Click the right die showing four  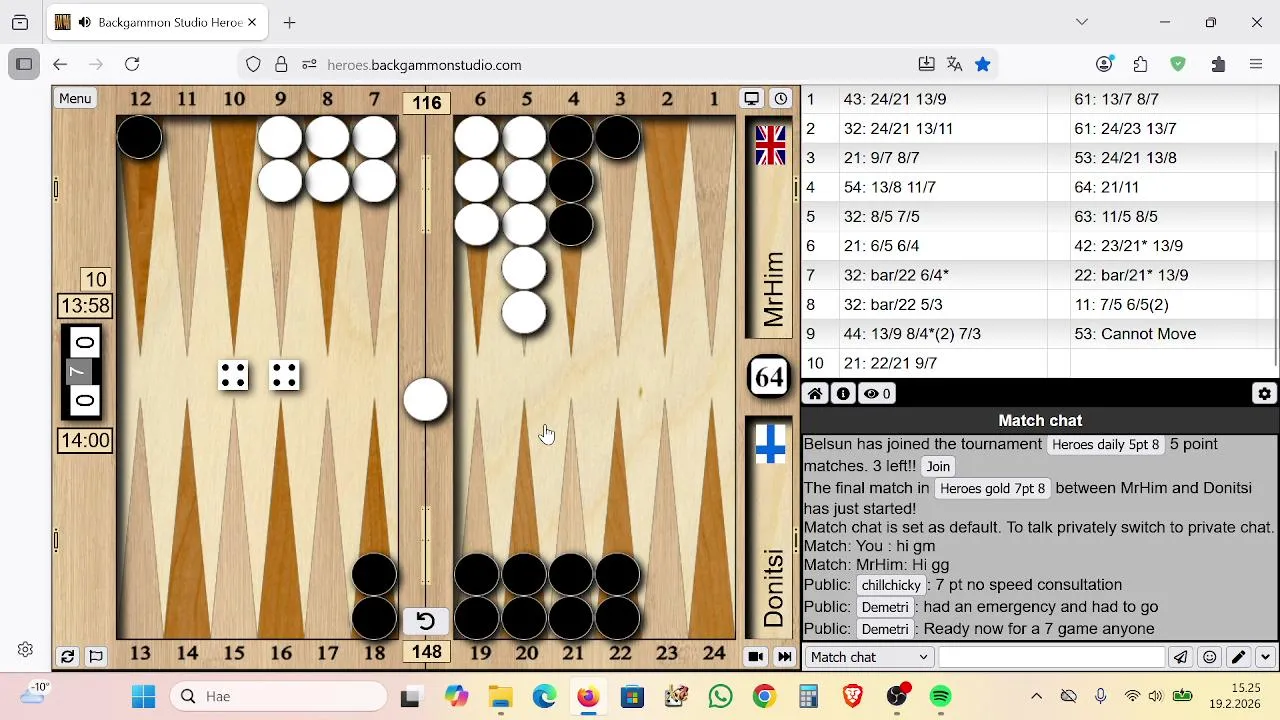click(285, 376)
